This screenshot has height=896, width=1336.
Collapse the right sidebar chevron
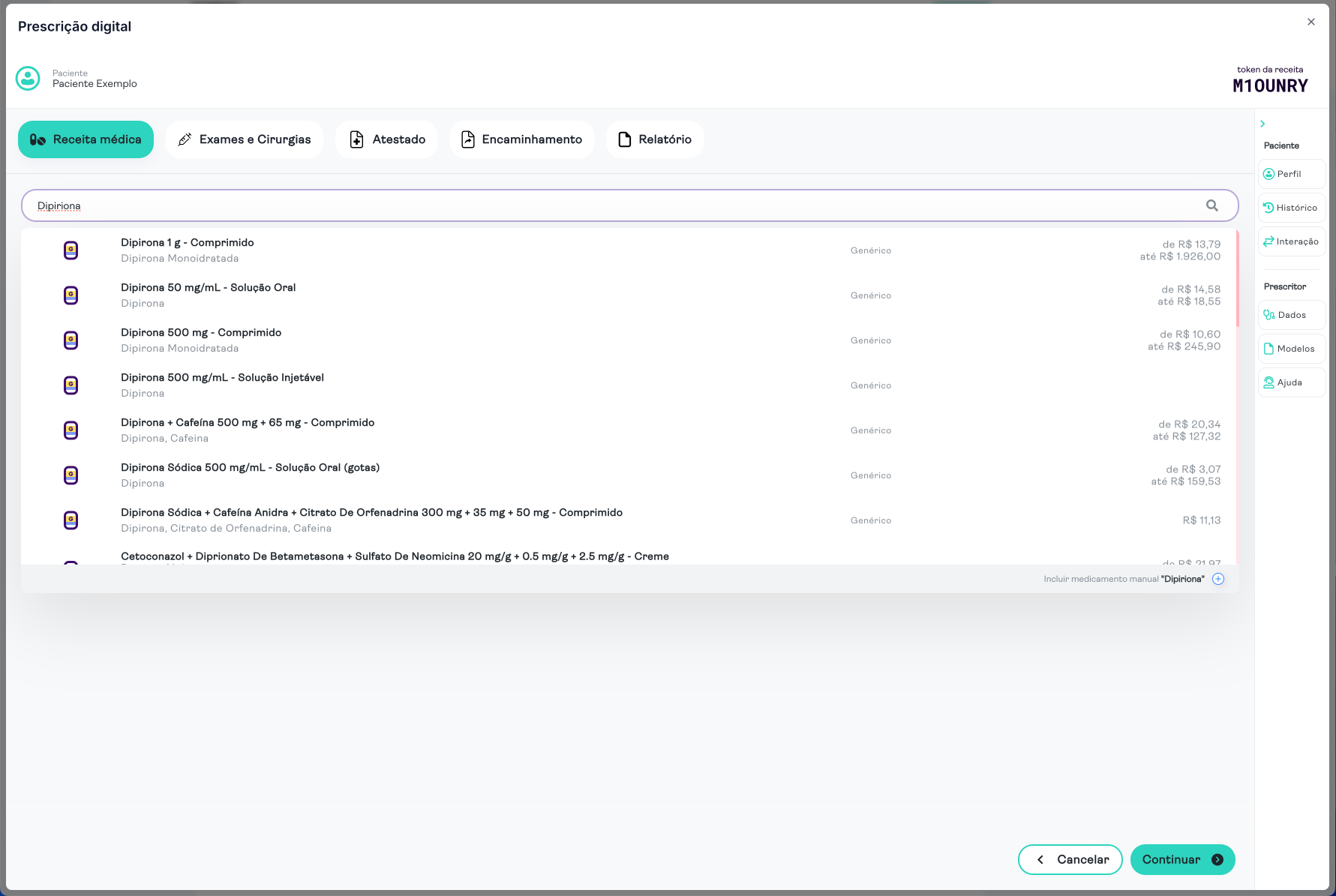[1262, 124]
